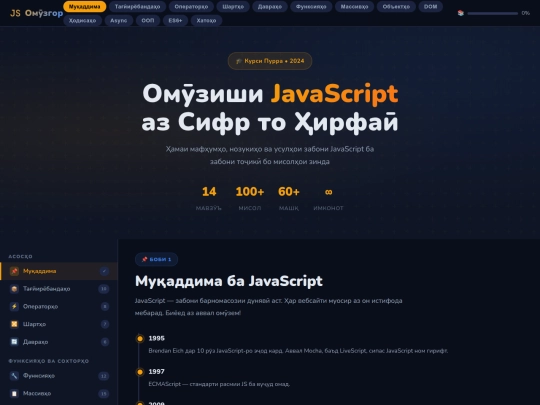Image resolution: width=540 pixels, height=405 pixels.
Task: Click the shuffle icon next to Шартҳо
Action: tap(14, 324)
